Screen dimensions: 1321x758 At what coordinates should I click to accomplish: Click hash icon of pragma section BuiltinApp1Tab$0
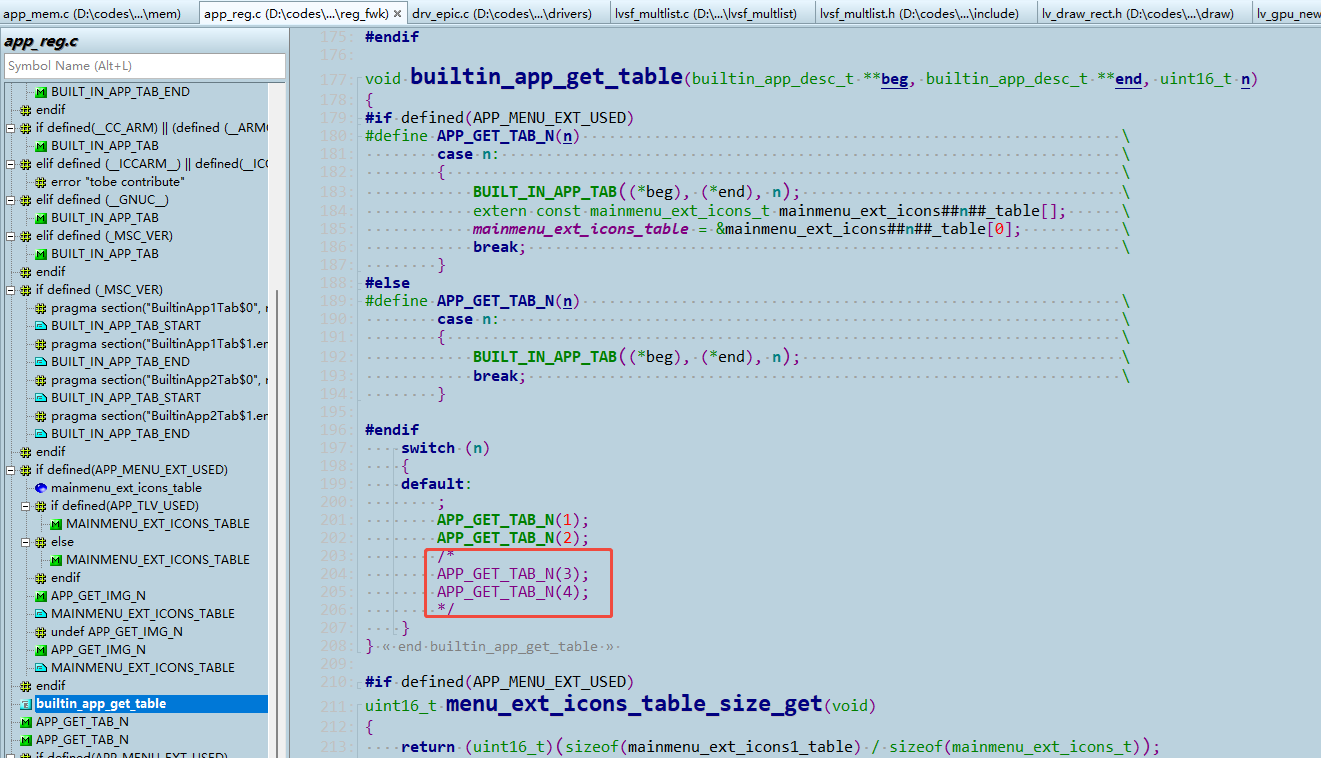pos(41,308)
